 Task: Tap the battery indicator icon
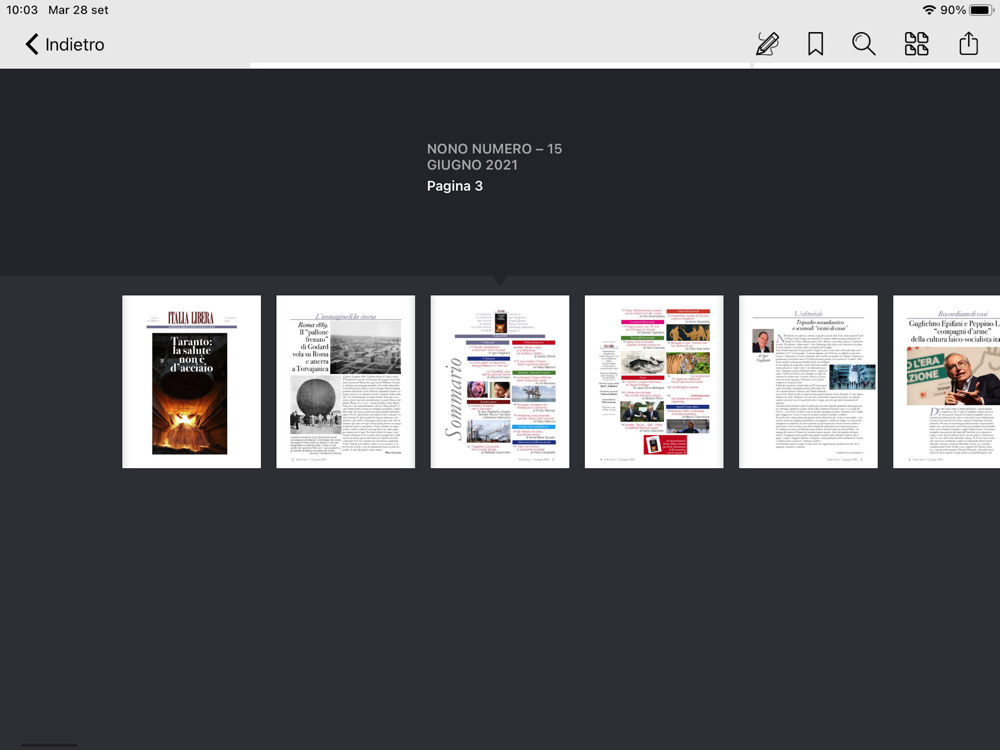[981, 10]
